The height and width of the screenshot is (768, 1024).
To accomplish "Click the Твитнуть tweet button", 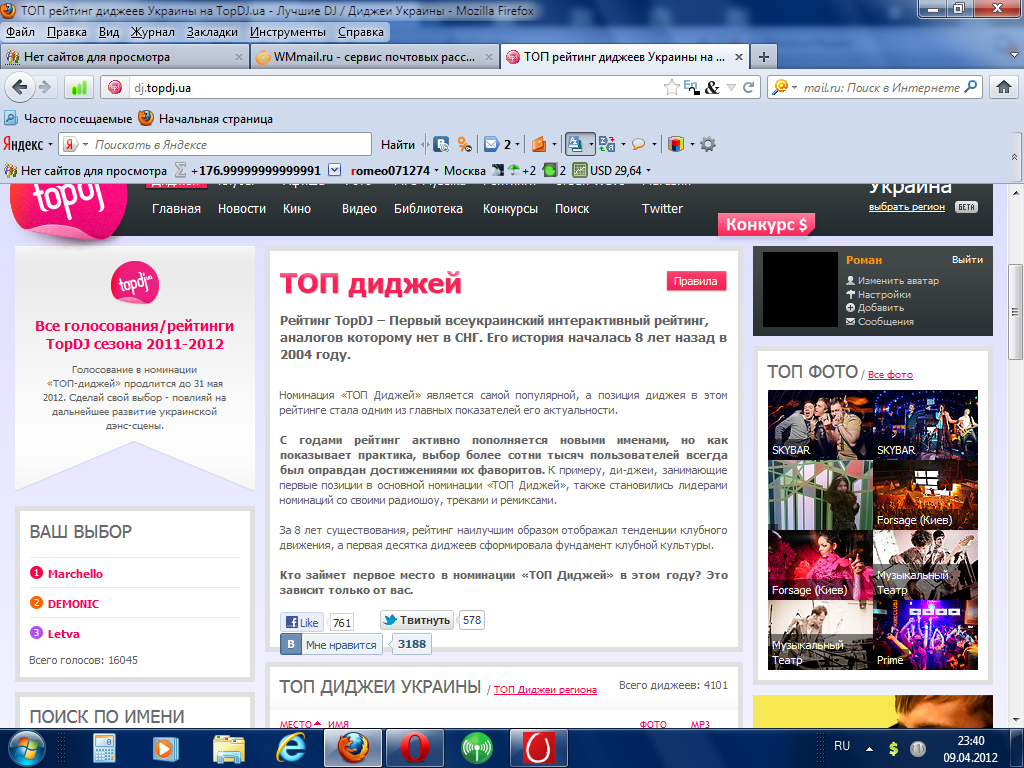I will [417, 620].
